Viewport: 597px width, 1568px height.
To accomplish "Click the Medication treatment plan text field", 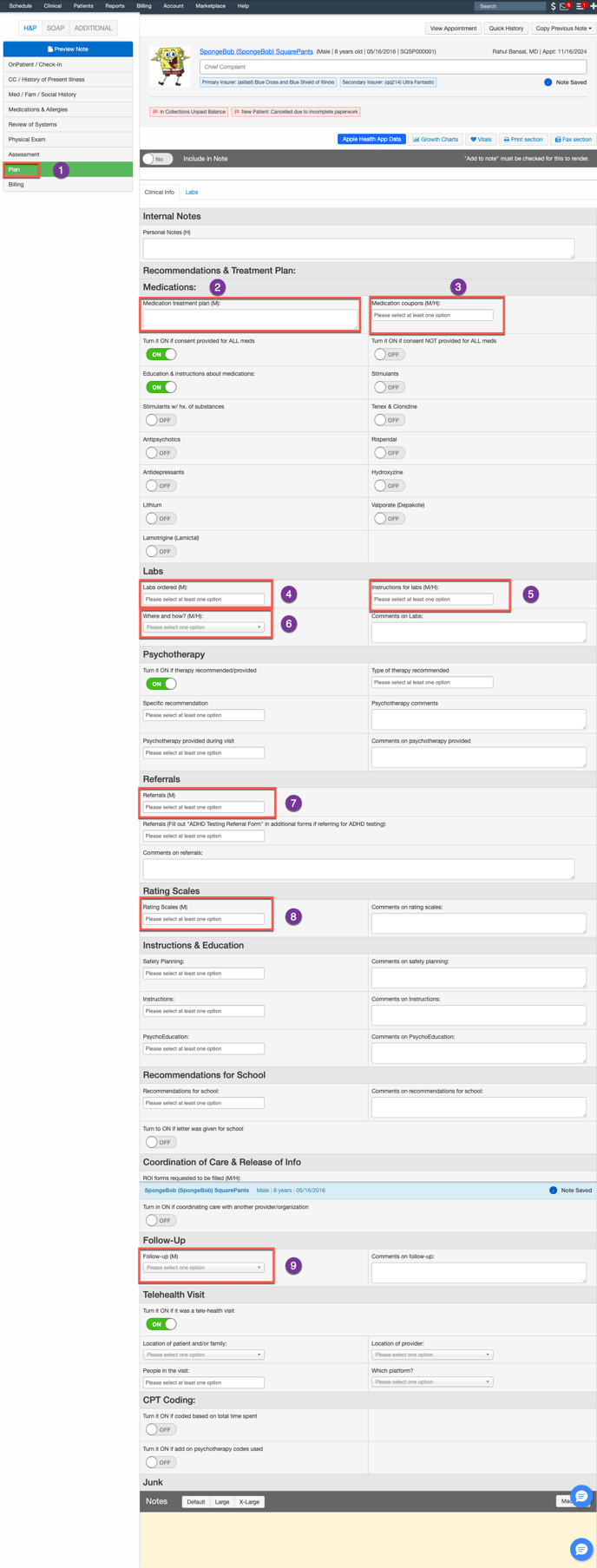I will click(250, 318).
